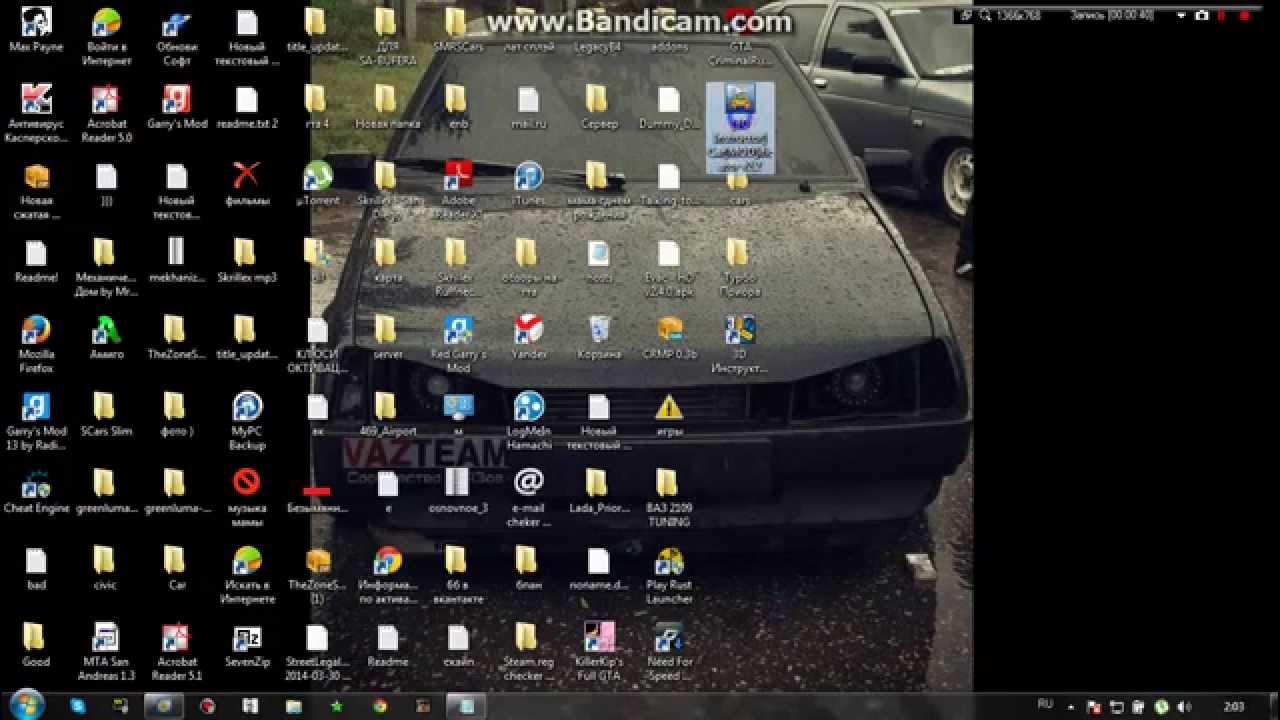Viewport: 1280px width, 720px height.
Task: Open the Skrillex mp3 folder
Action: tap(247, 260)
